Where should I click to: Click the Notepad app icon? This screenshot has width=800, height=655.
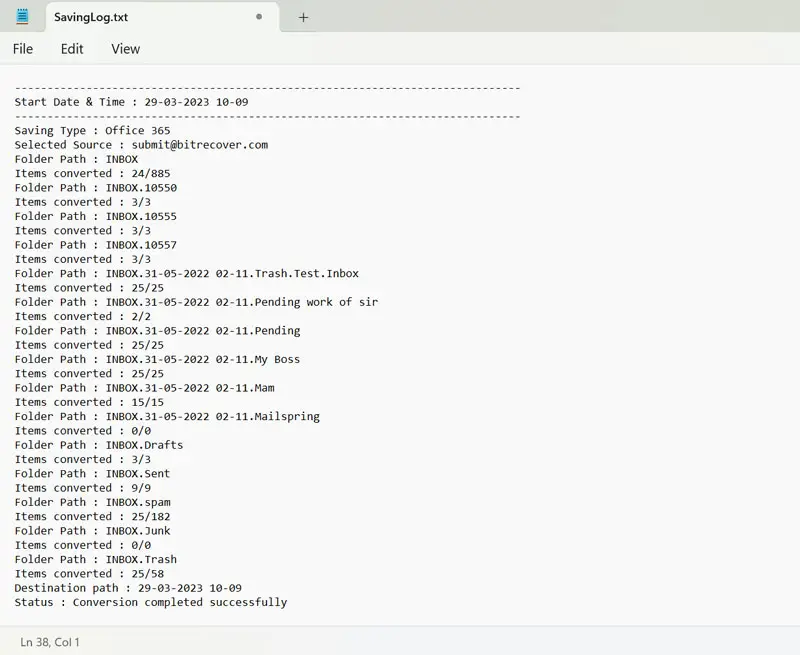tap(22, 16)
